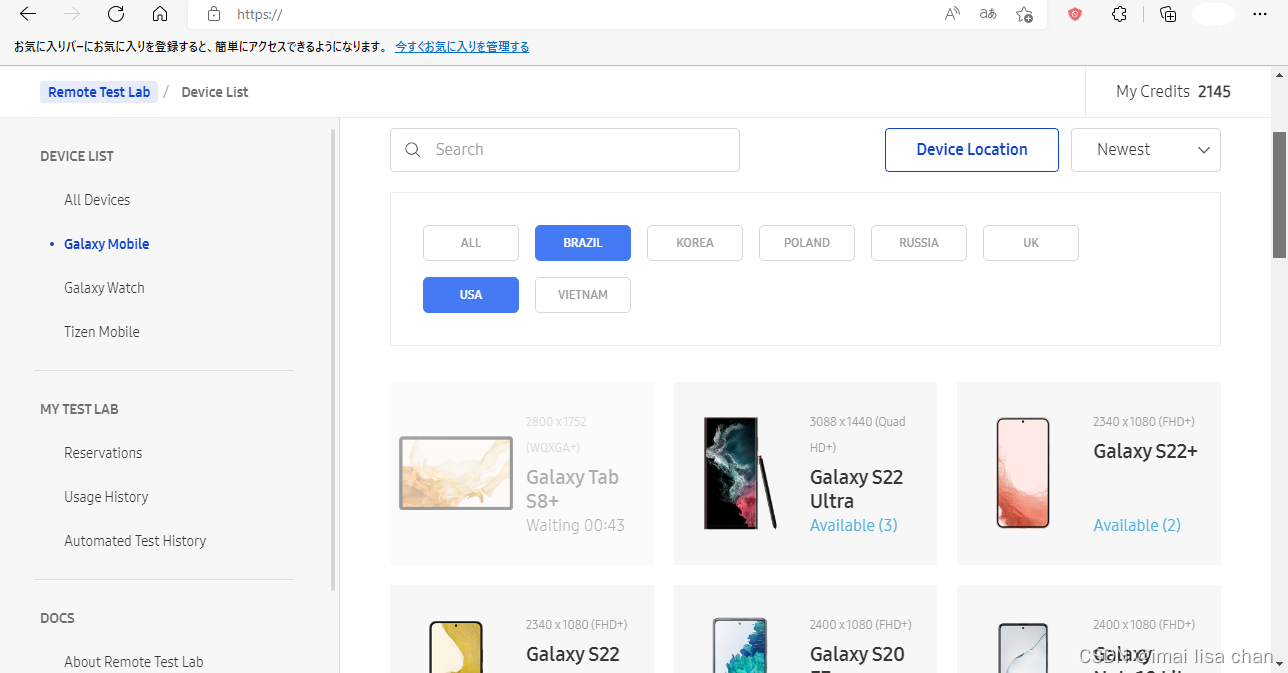Deselect the BRAZIL location filter
This screenshot has width=1288, height=673.
point(583,243)
